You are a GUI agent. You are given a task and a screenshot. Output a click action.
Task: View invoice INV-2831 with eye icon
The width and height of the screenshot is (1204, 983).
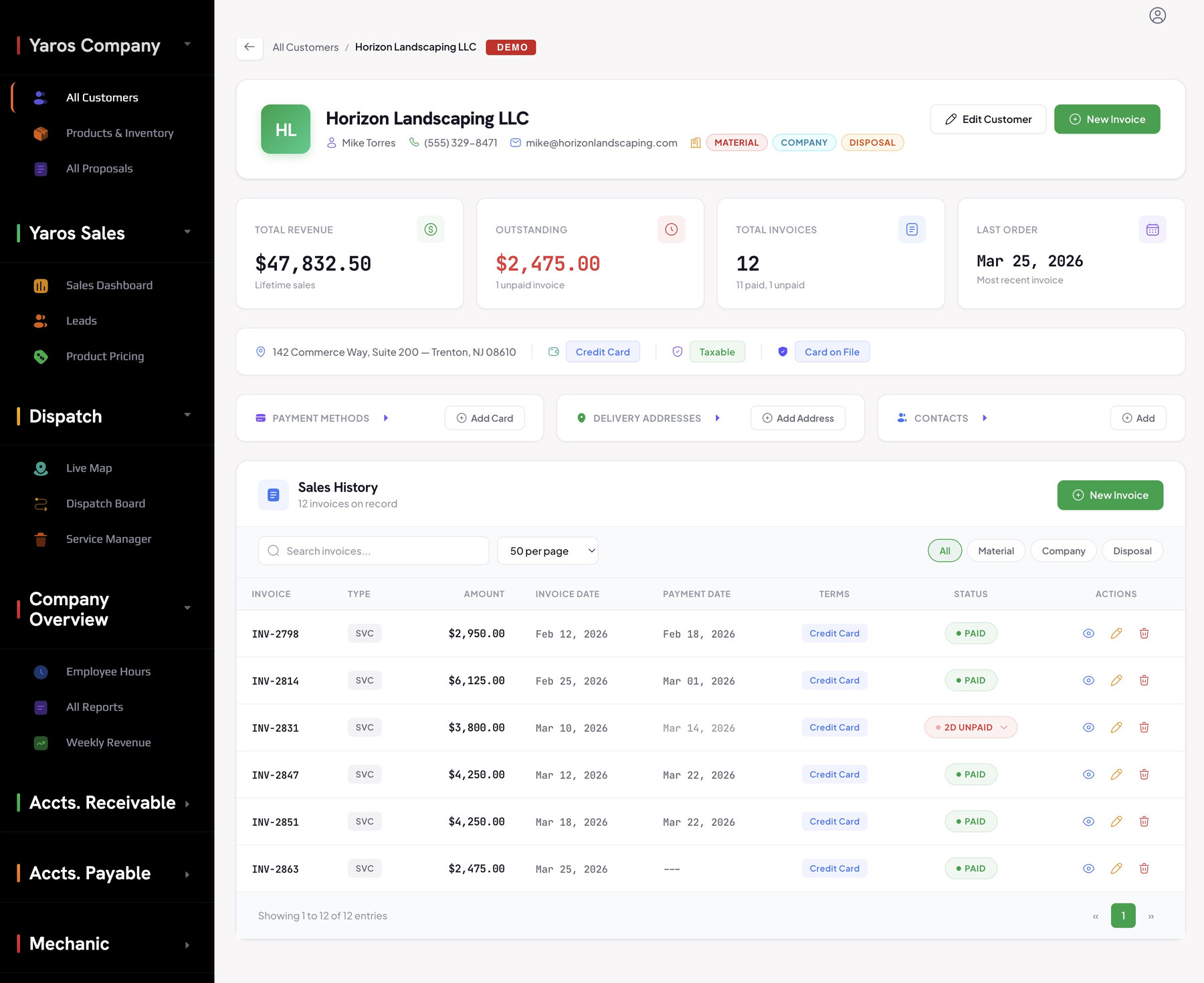(x=1088, y=728)
